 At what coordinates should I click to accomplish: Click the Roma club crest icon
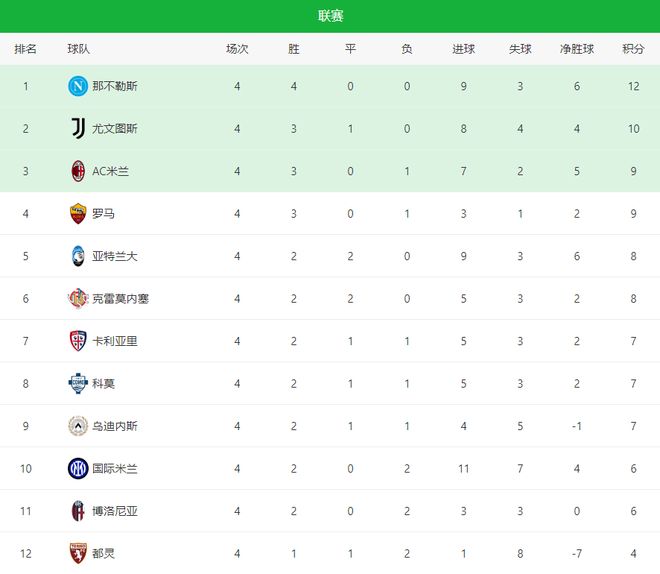point(77,213)
